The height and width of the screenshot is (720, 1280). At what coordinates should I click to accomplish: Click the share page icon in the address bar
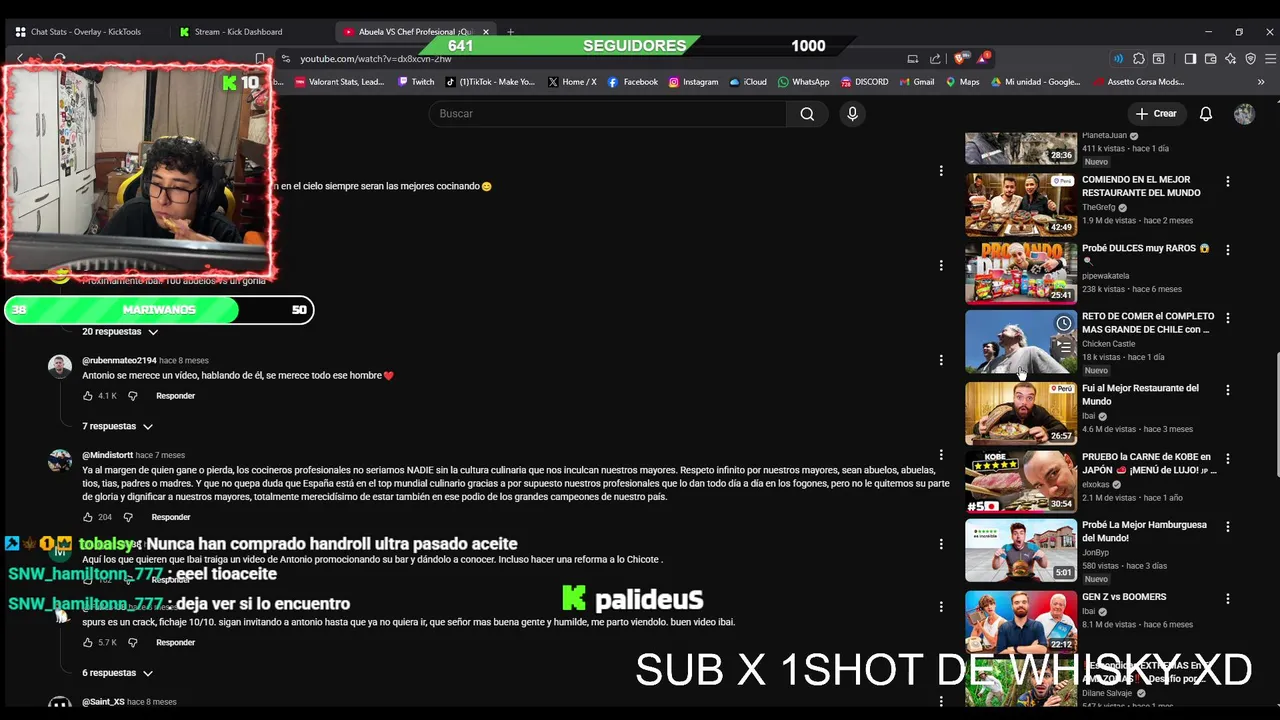pyautogui.click(x=935, y=59)
